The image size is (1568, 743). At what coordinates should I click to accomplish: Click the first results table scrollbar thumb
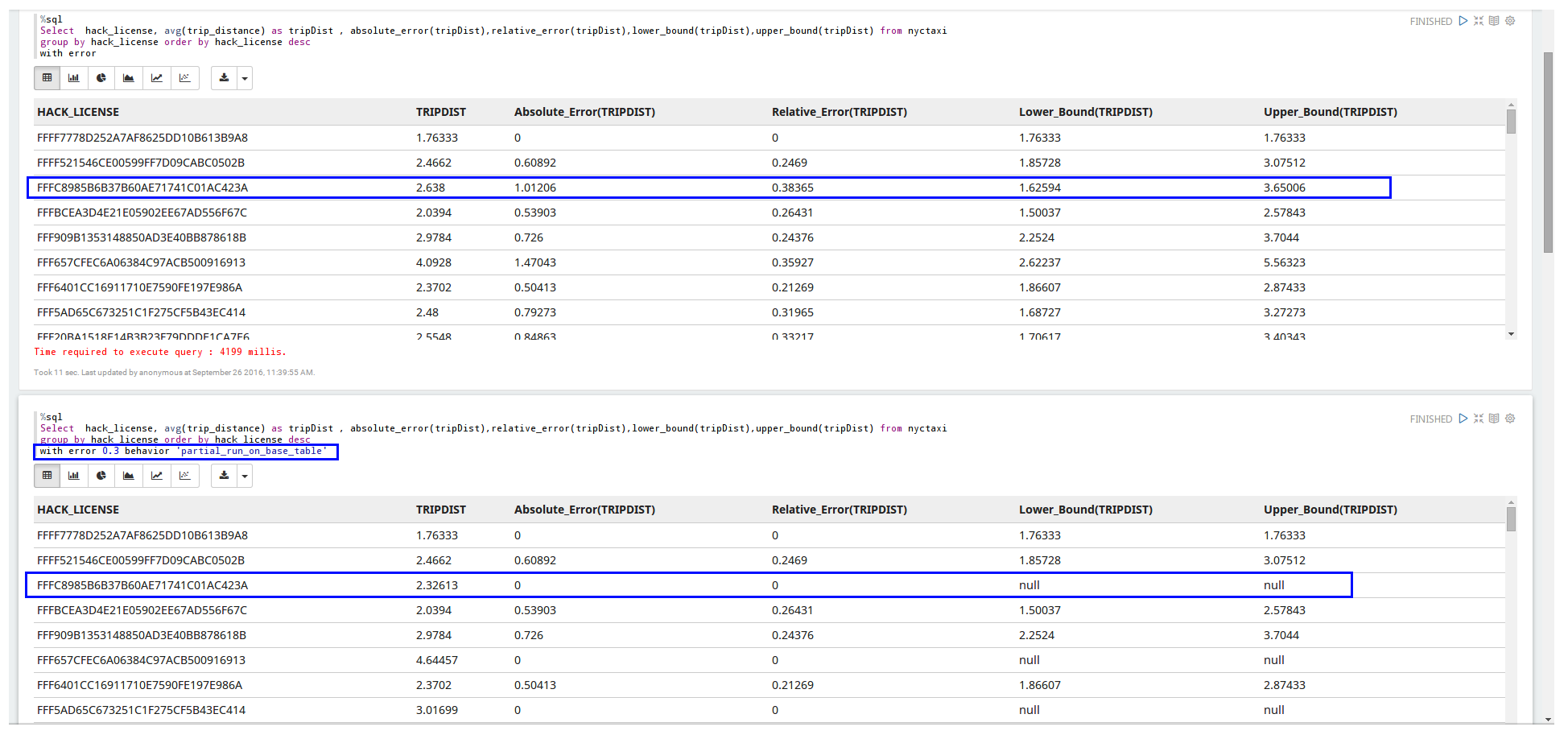pos(1511,122)
